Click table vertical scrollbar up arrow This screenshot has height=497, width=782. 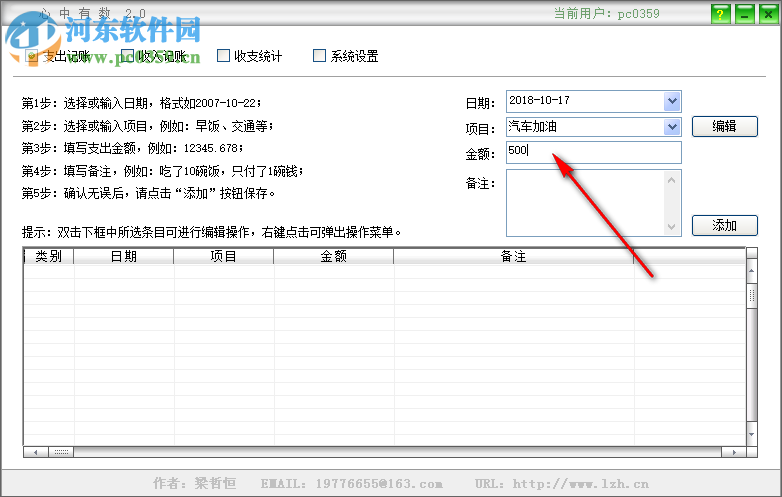pos(752,270)
